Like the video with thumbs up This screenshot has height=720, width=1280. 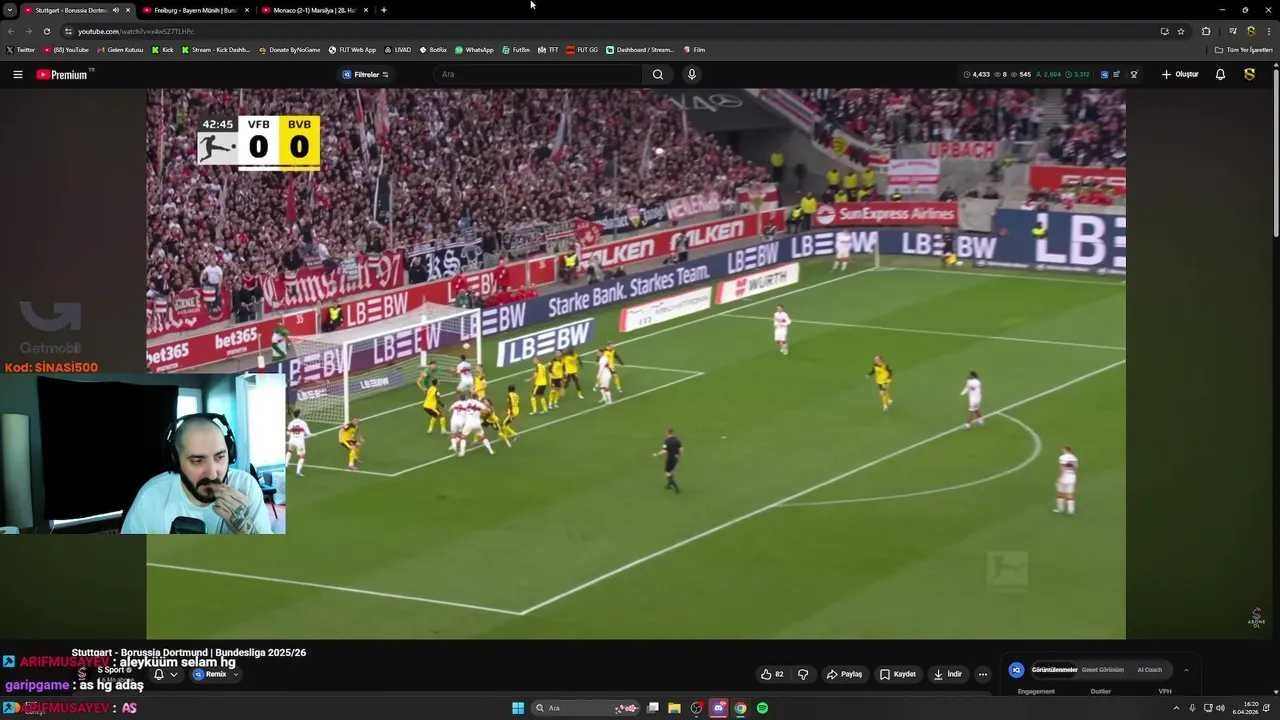coord(772,674)
